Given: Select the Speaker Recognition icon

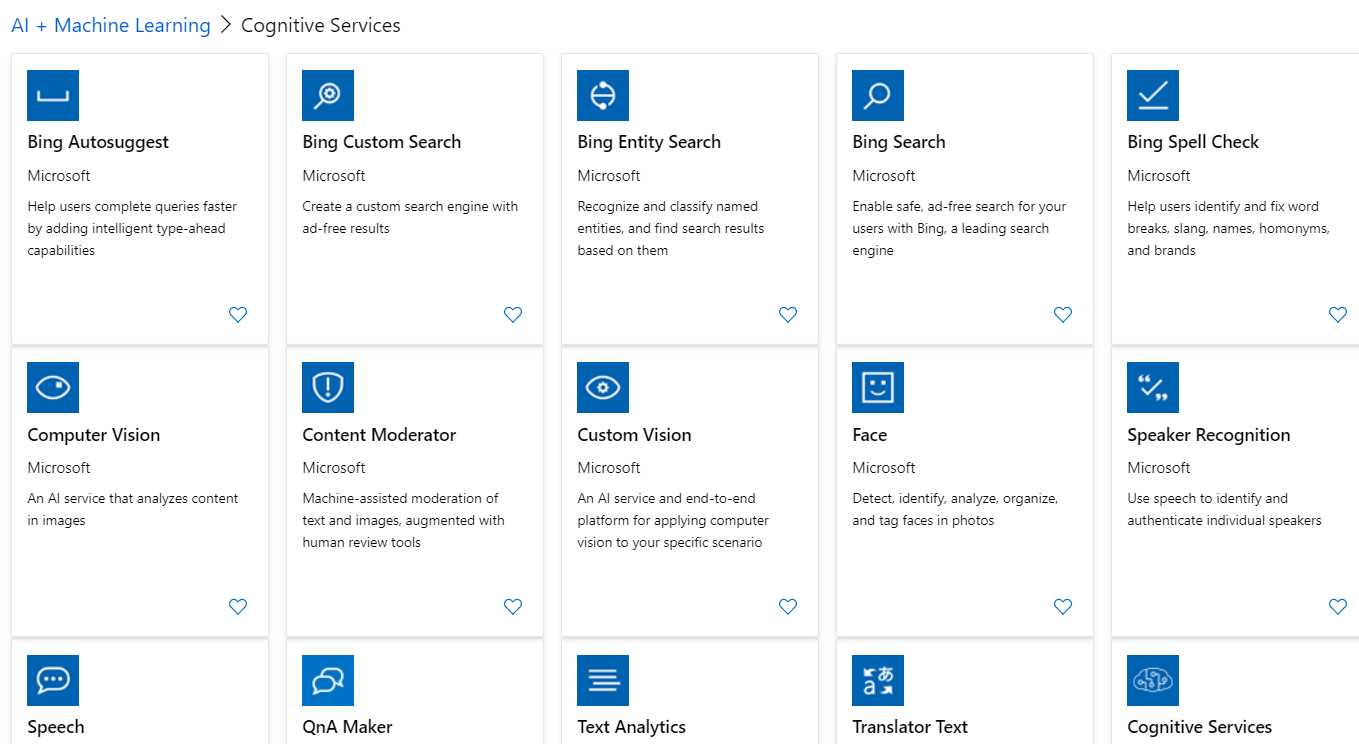Looking at the screenshot, I should 1153,387.
